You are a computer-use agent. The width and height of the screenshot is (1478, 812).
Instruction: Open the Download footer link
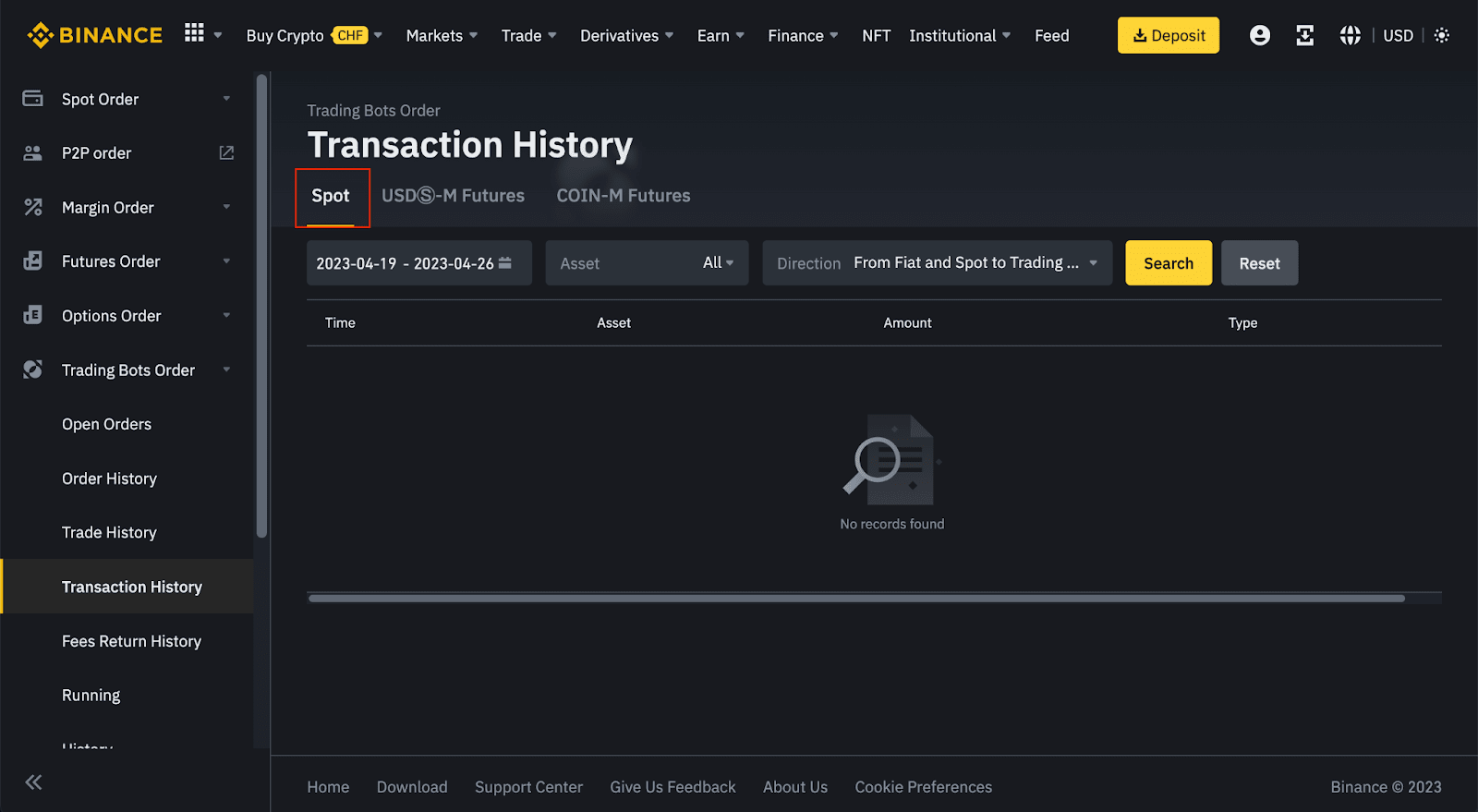click(x=412, y=787)
